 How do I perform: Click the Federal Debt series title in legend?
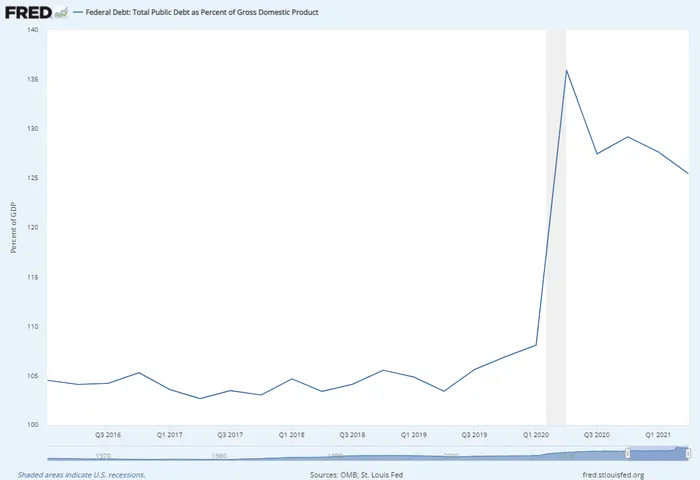tap(201, 13)
